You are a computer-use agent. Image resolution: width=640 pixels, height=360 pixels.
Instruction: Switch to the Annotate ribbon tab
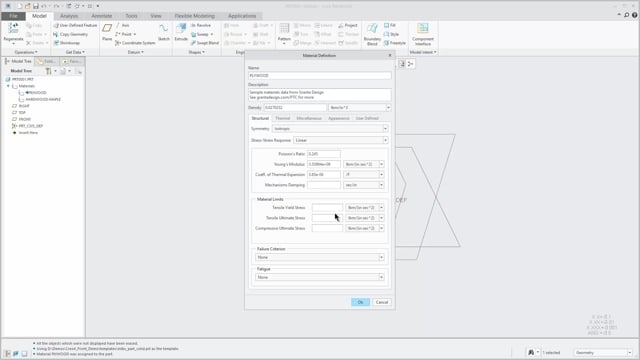(x=102, y=16)
